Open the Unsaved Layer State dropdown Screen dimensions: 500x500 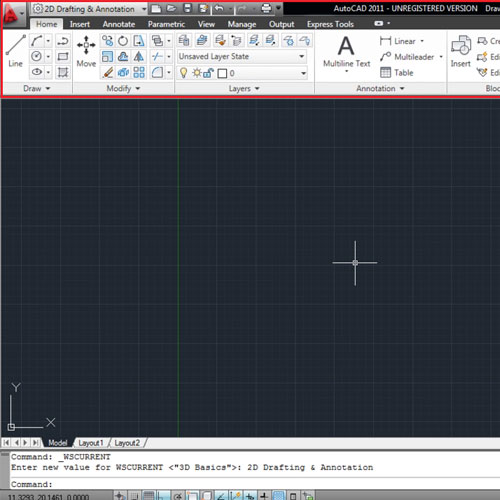coord(242,56)
